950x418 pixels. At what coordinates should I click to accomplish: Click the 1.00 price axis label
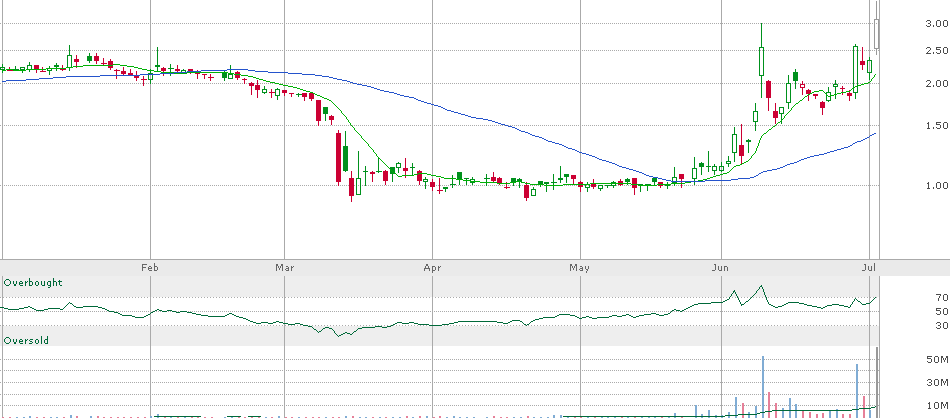937,185
